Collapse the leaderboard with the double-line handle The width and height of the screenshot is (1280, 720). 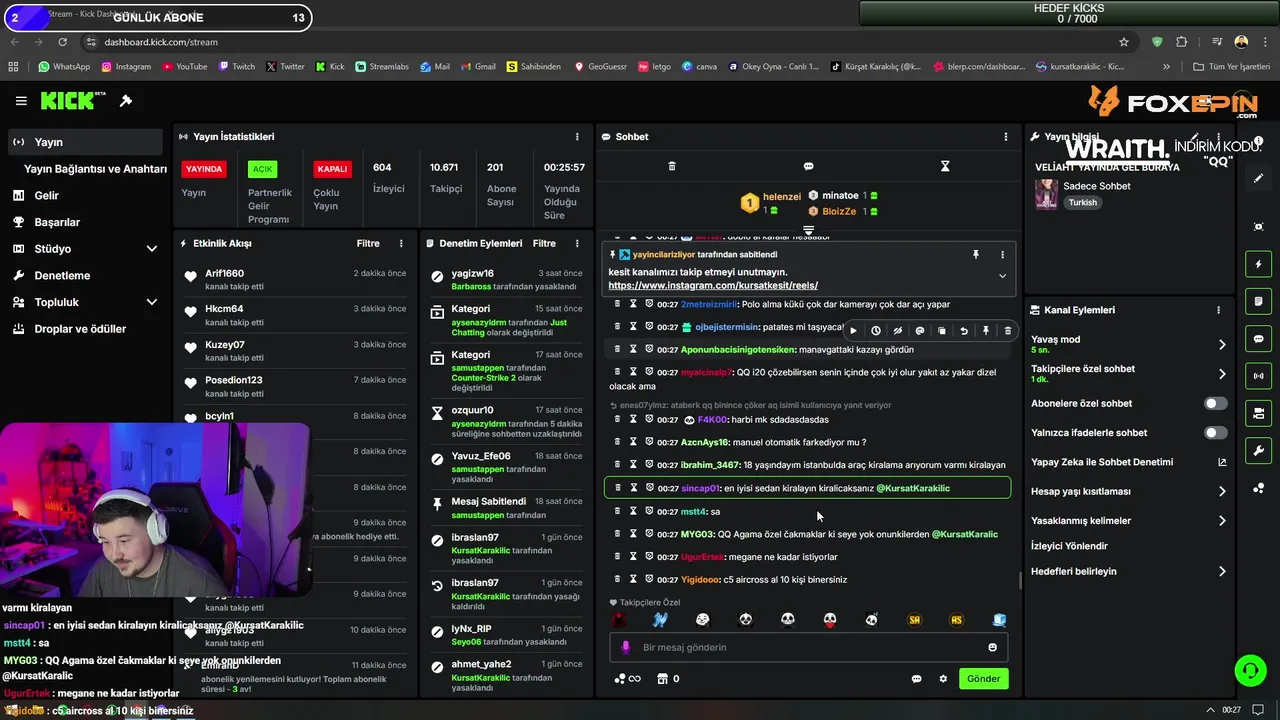click(x=808, y=231)
